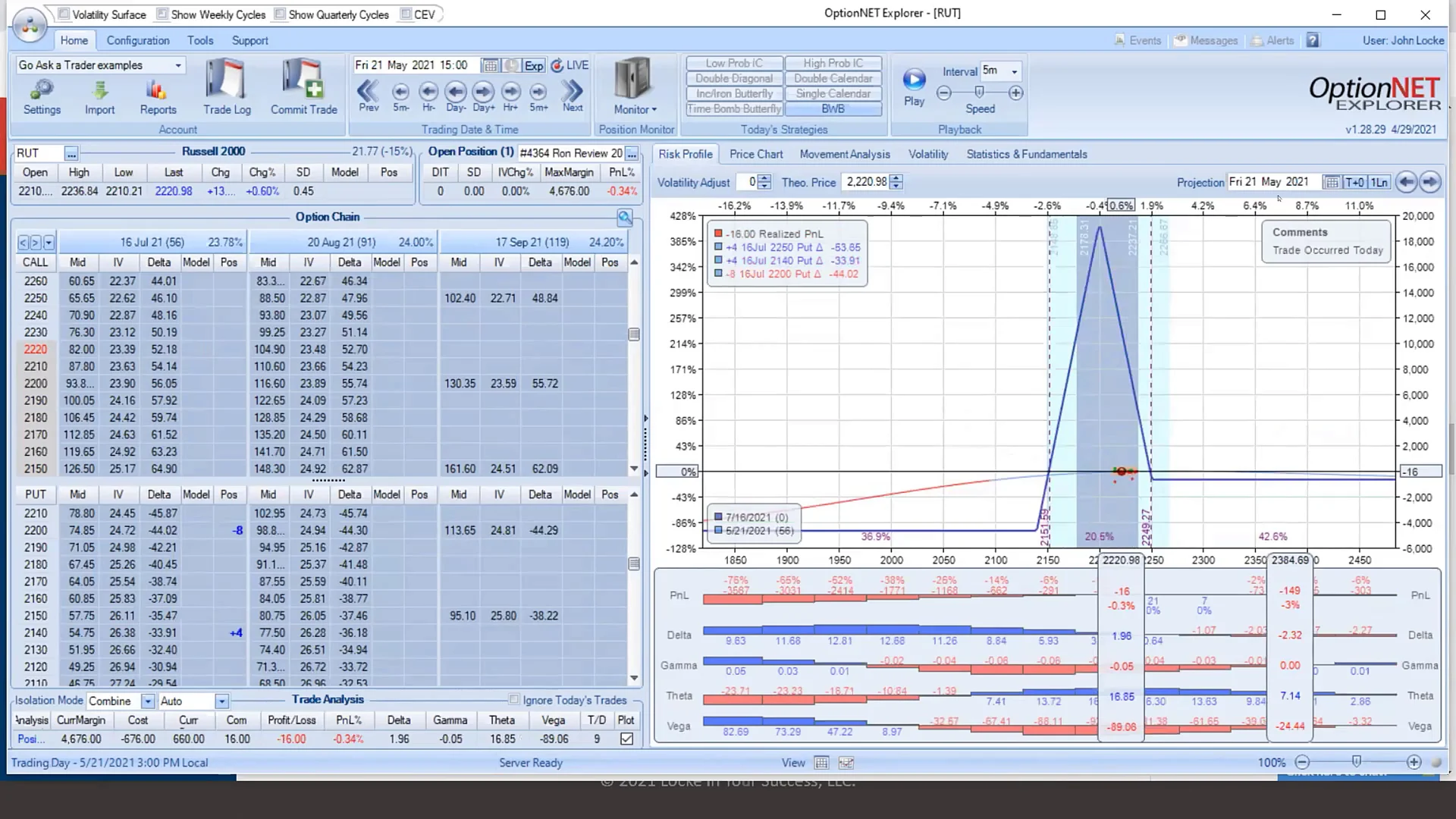The height and width of the screenshot is (819, 1456).
Task: Check Ignore Today's Trades
Action: pyautogui.click(x=514, y=700)
